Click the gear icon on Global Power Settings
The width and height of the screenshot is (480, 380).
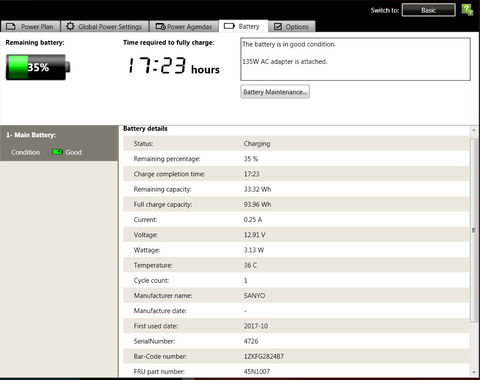tap(70, 26)
